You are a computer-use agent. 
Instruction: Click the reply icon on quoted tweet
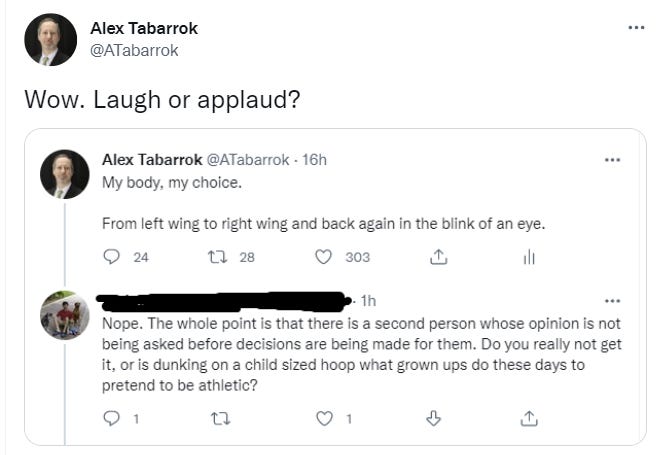(x=112, y=257)
